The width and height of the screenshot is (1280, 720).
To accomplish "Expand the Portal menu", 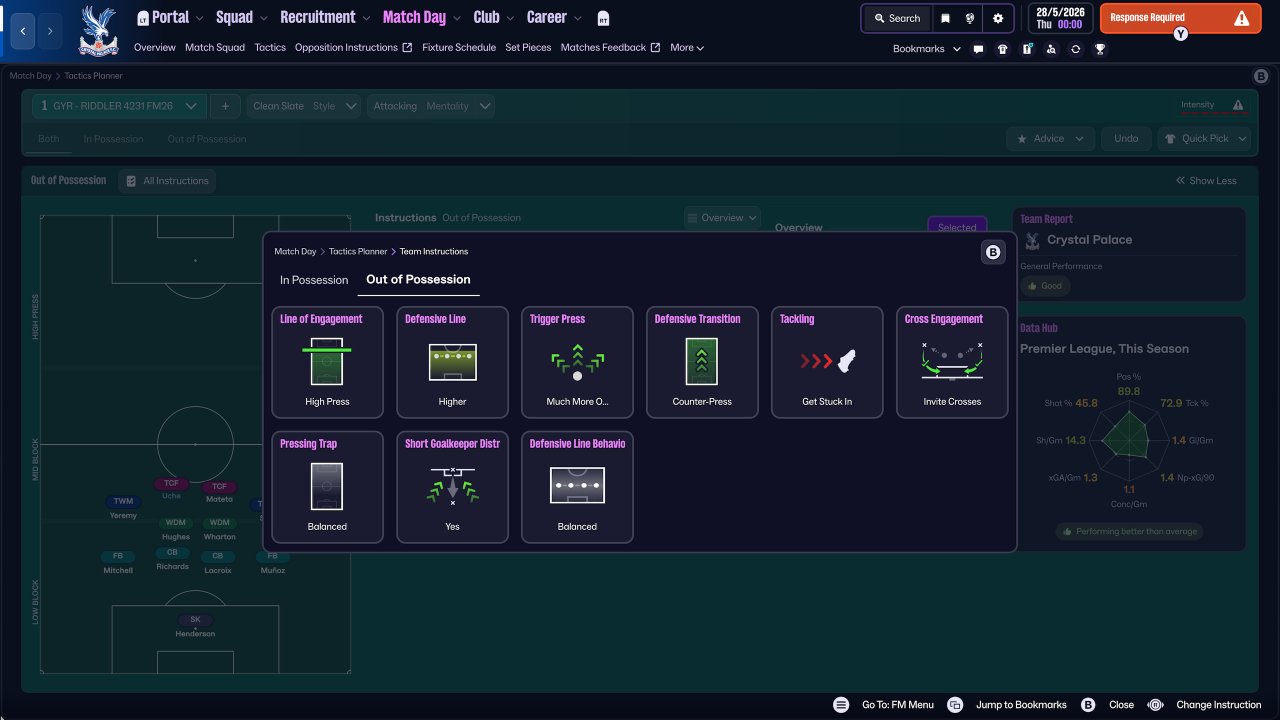I will (169, 18).
